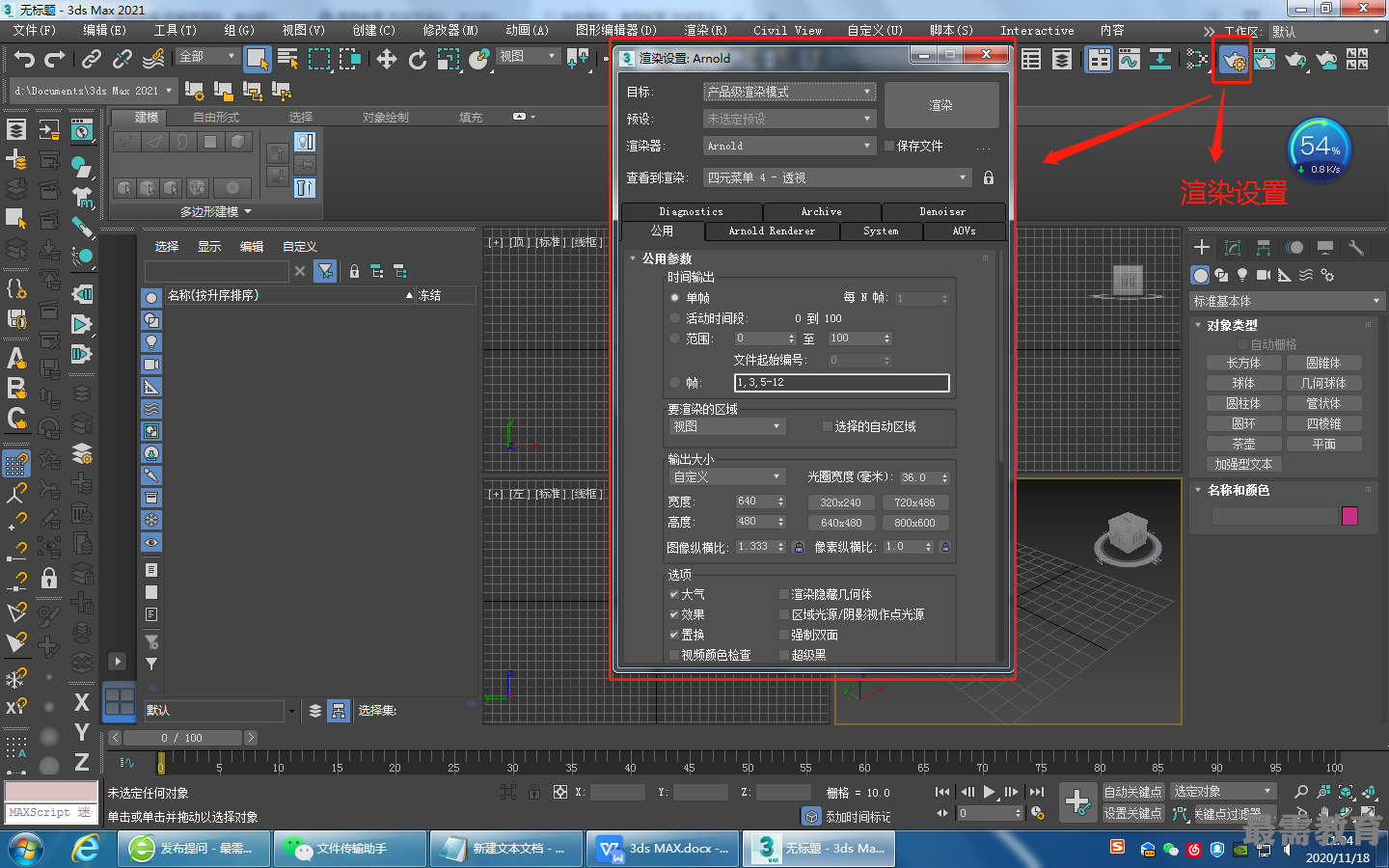Select the 范围 radio button
This screenshot has width=1389, height=868.
click(675, 339)
